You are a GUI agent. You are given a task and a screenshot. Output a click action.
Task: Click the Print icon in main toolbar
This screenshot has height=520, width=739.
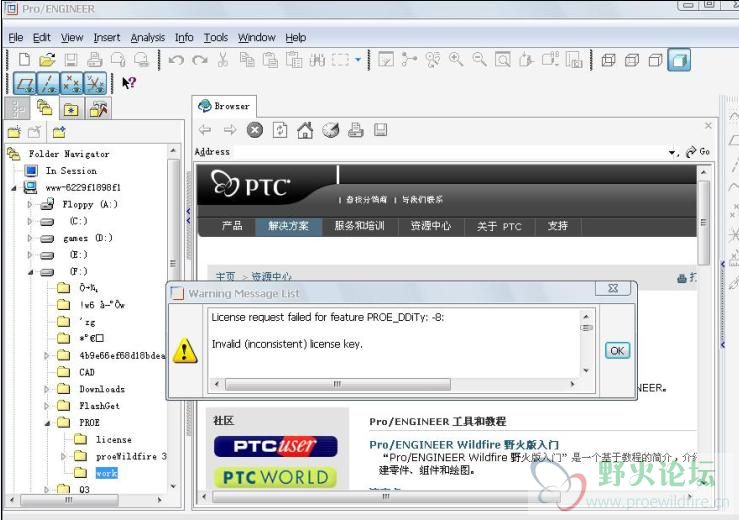coord(94,60)
